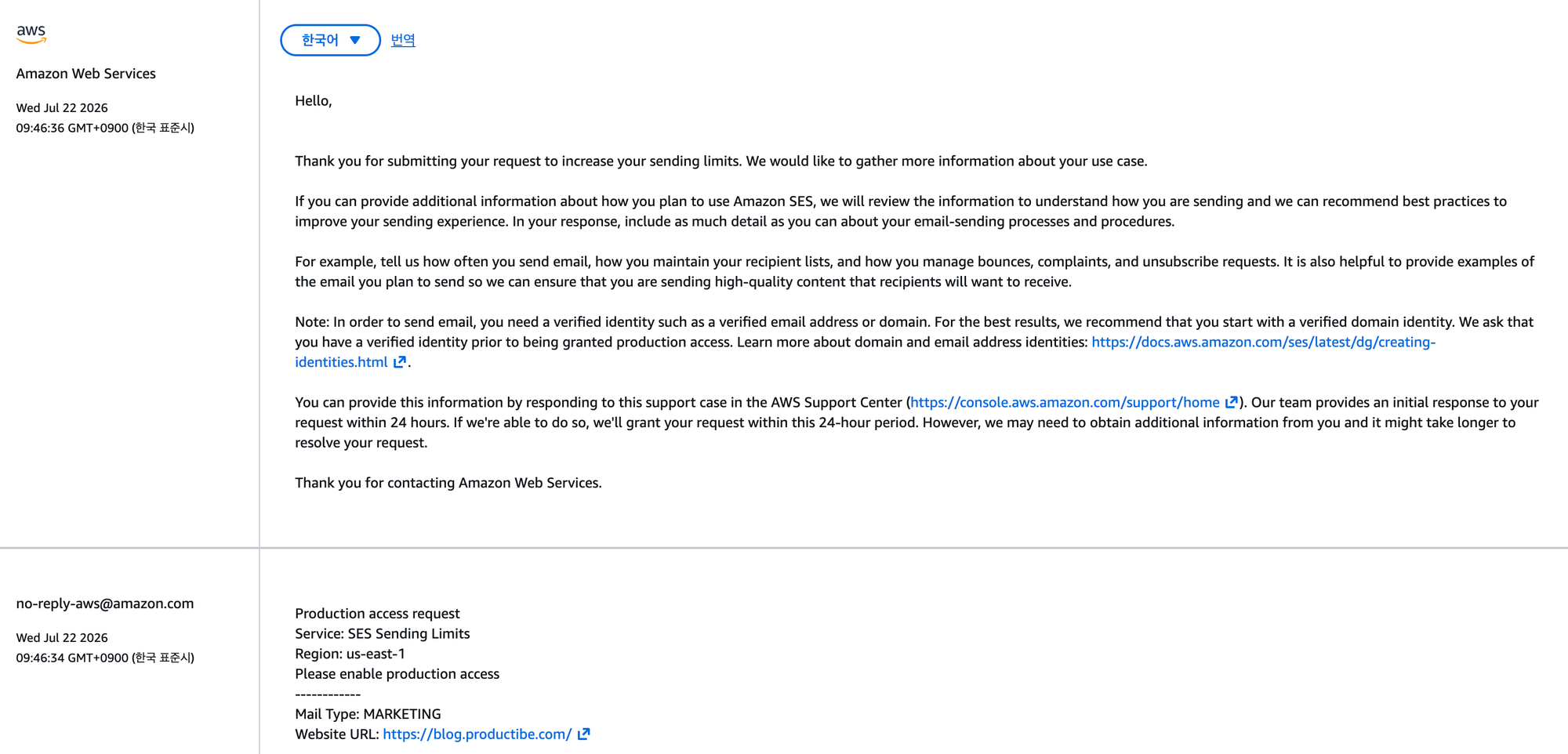Open the AWS Support Center console link
Image resolution: width=1568 pixels, height=754 pixels.
(x=1065, y=402)
